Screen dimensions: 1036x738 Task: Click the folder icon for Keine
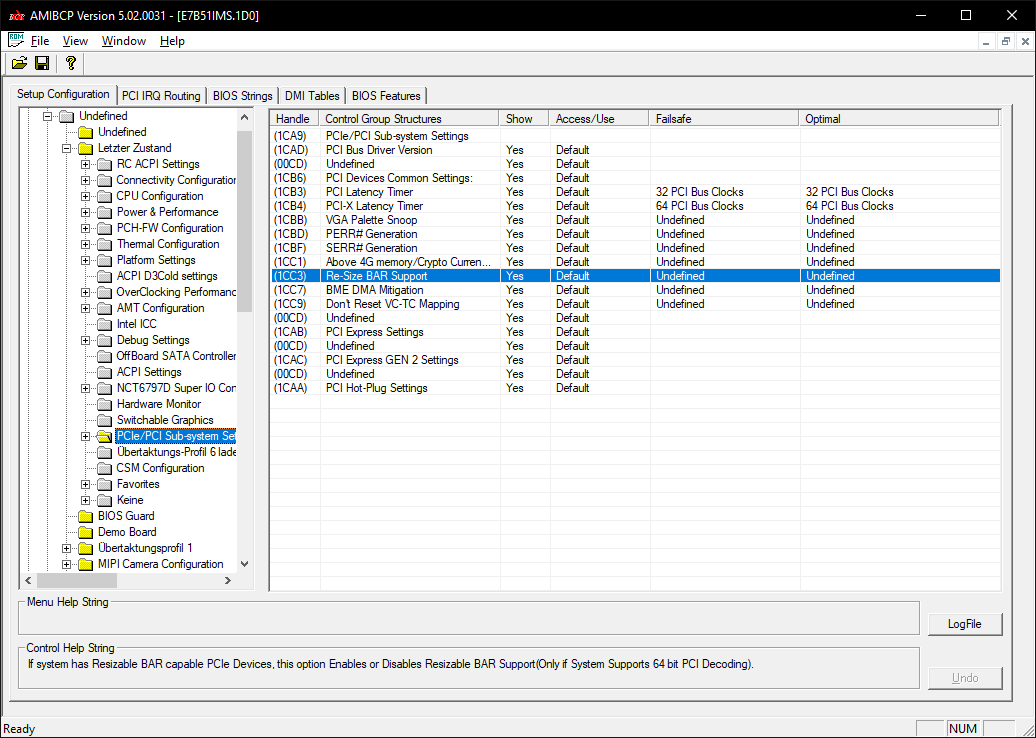pyautogui.click(x=104, y=500)
